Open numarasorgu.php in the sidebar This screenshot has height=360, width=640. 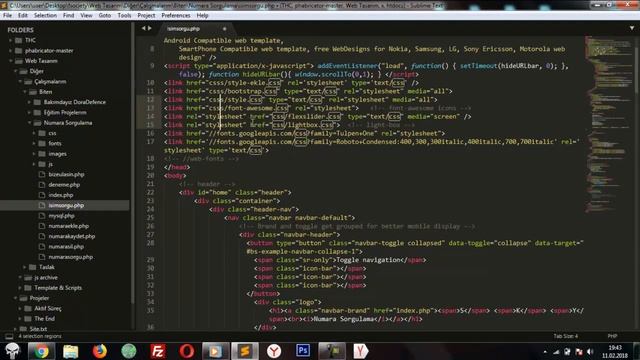point(71,257)
